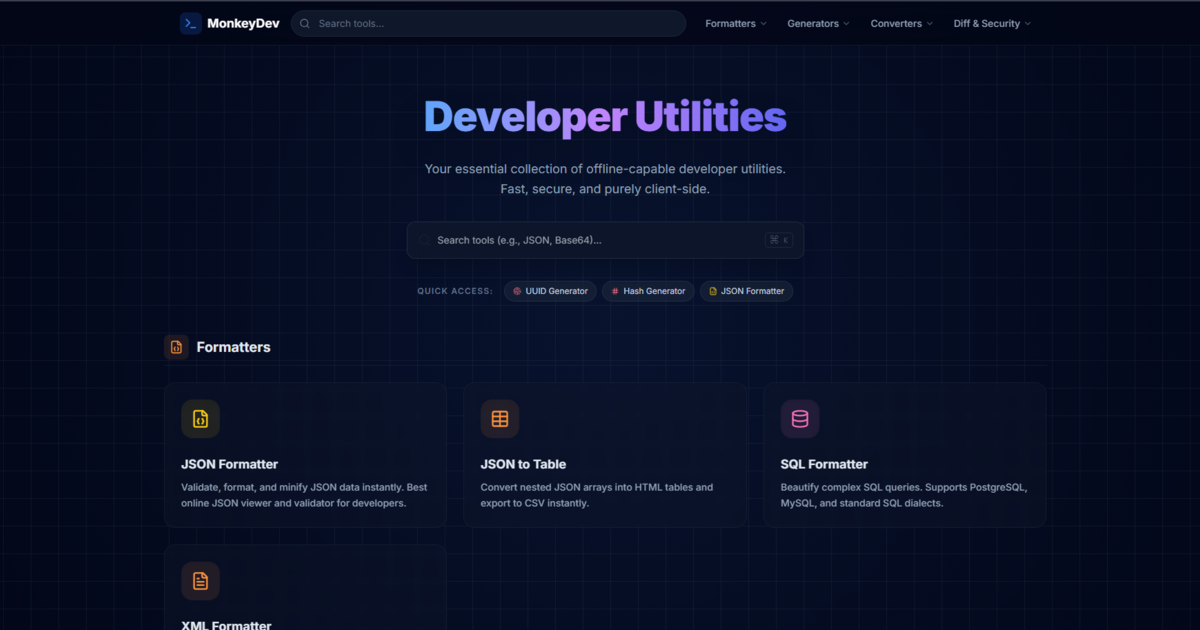This screenshot has height=630, width=1200.
Task: Select the Hash Generator quick access chip
Action: click(648, 291)
